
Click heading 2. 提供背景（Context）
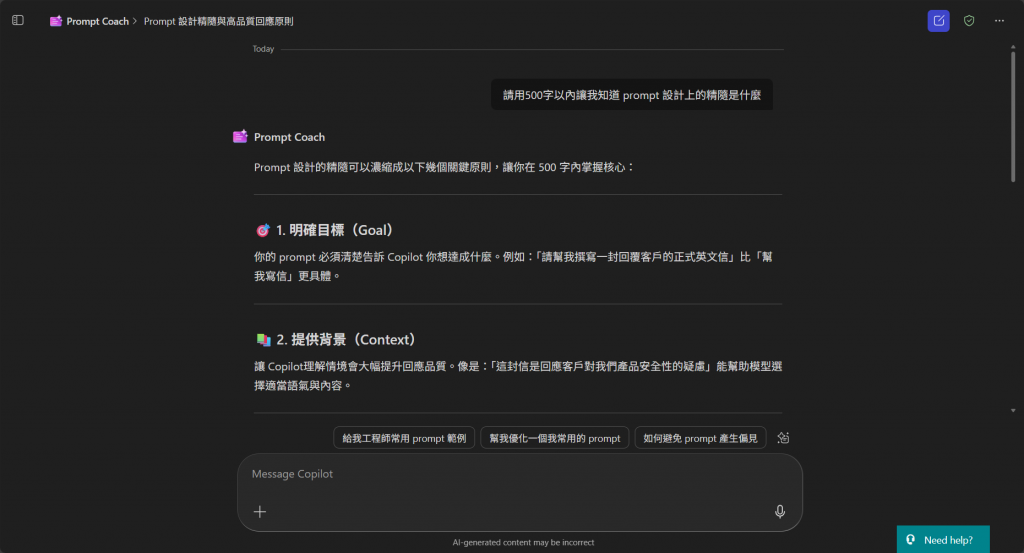pyautogui.click(x=345, y=340)
